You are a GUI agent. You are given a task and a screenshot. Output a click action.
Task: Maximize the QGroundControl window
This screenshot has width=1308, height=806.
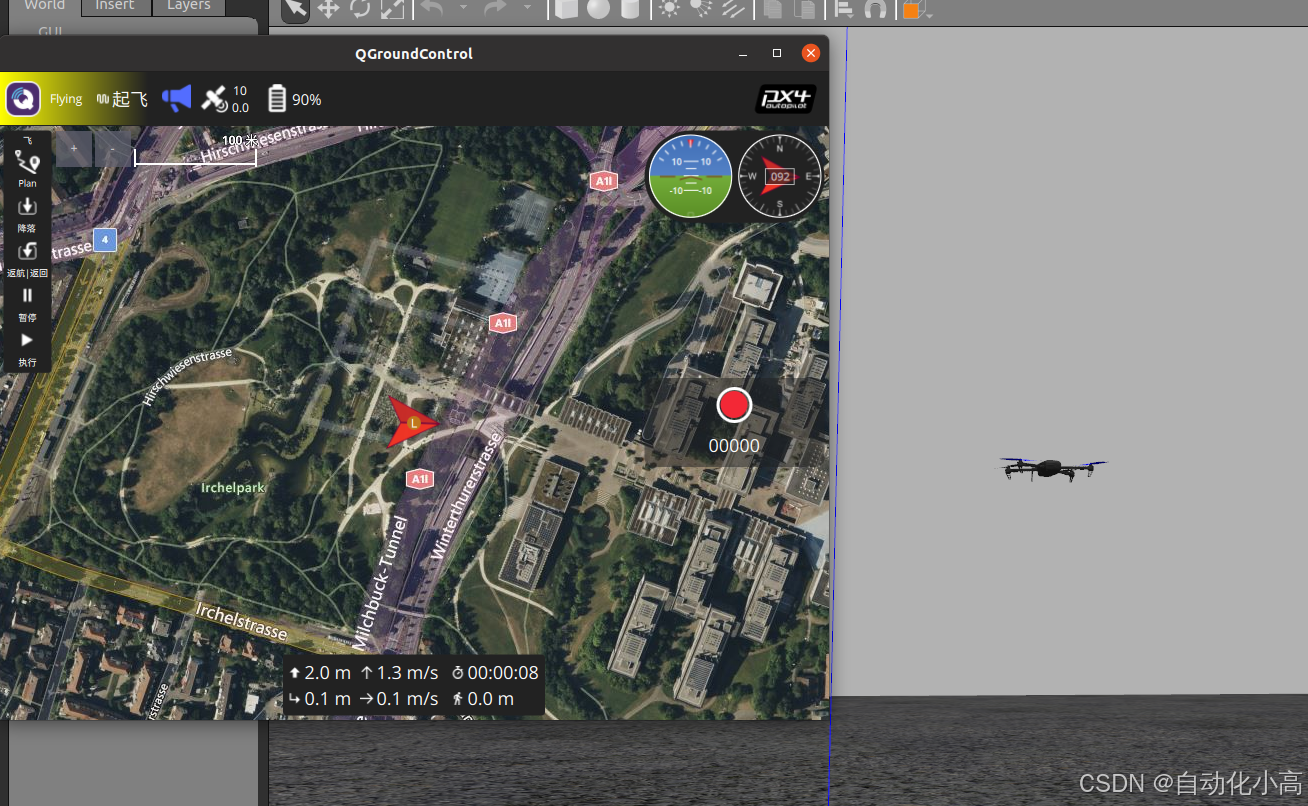[777, 53]
